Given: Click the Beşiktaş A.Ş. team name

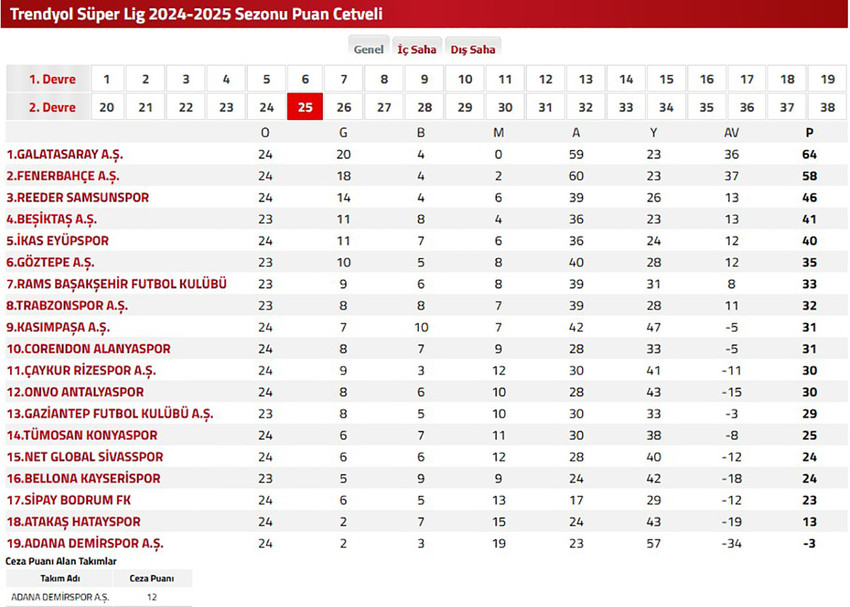Looking at the screenshot, I should click(x=52, y=219).
